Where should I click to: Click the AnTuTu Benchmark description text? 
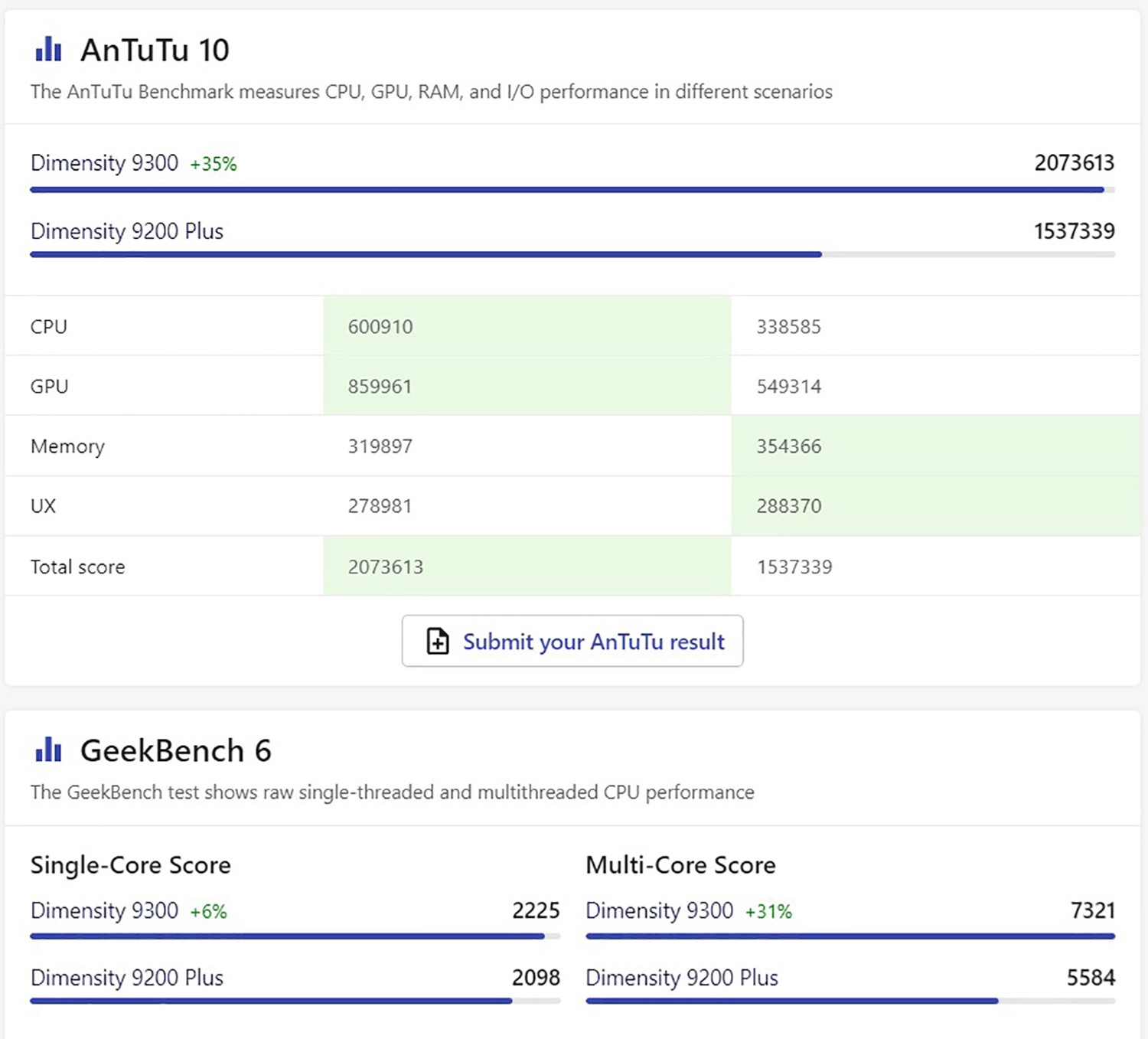tap(432, 92)
